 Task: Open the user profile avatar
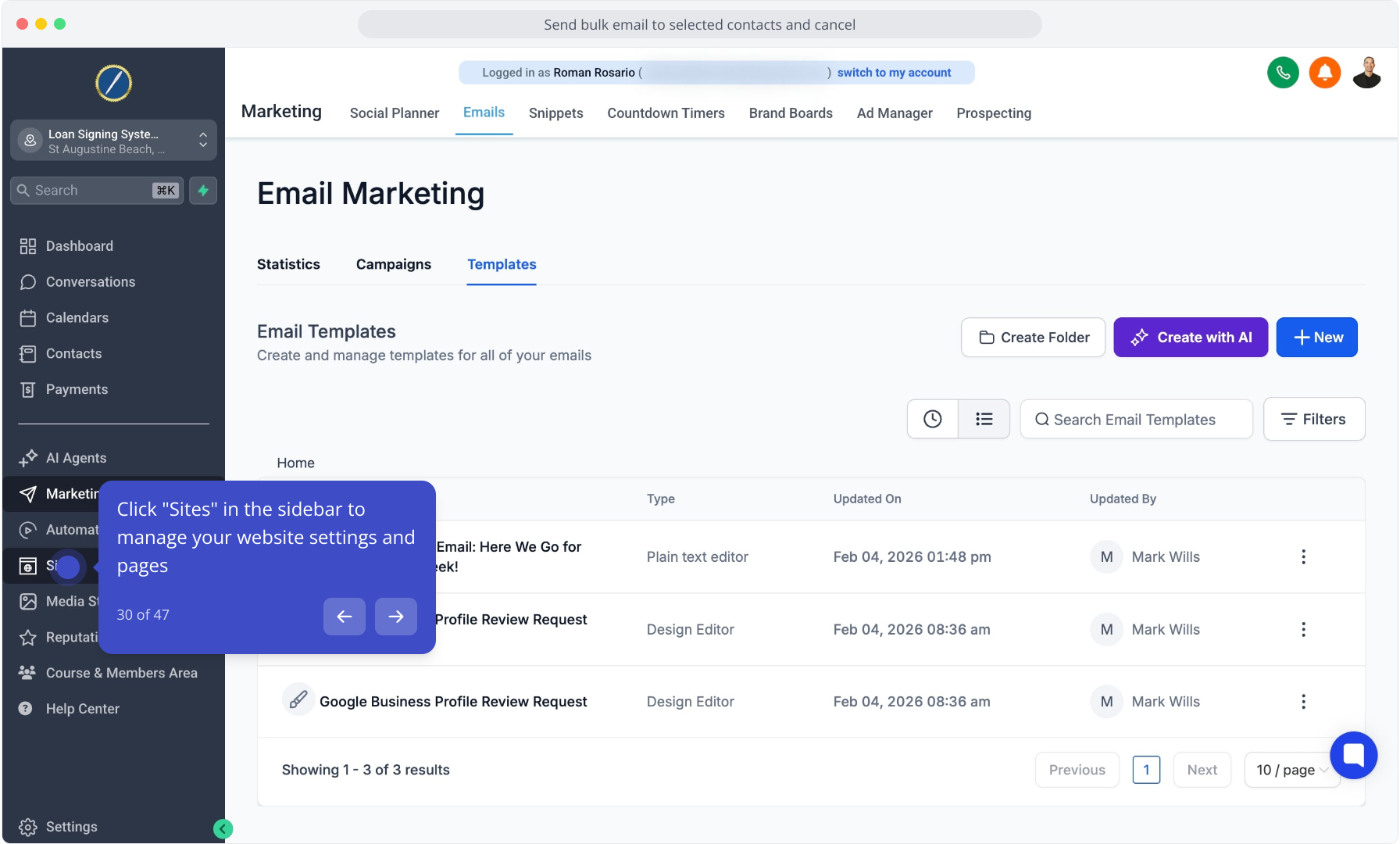pyautogui.click(x=1366, y=73)
